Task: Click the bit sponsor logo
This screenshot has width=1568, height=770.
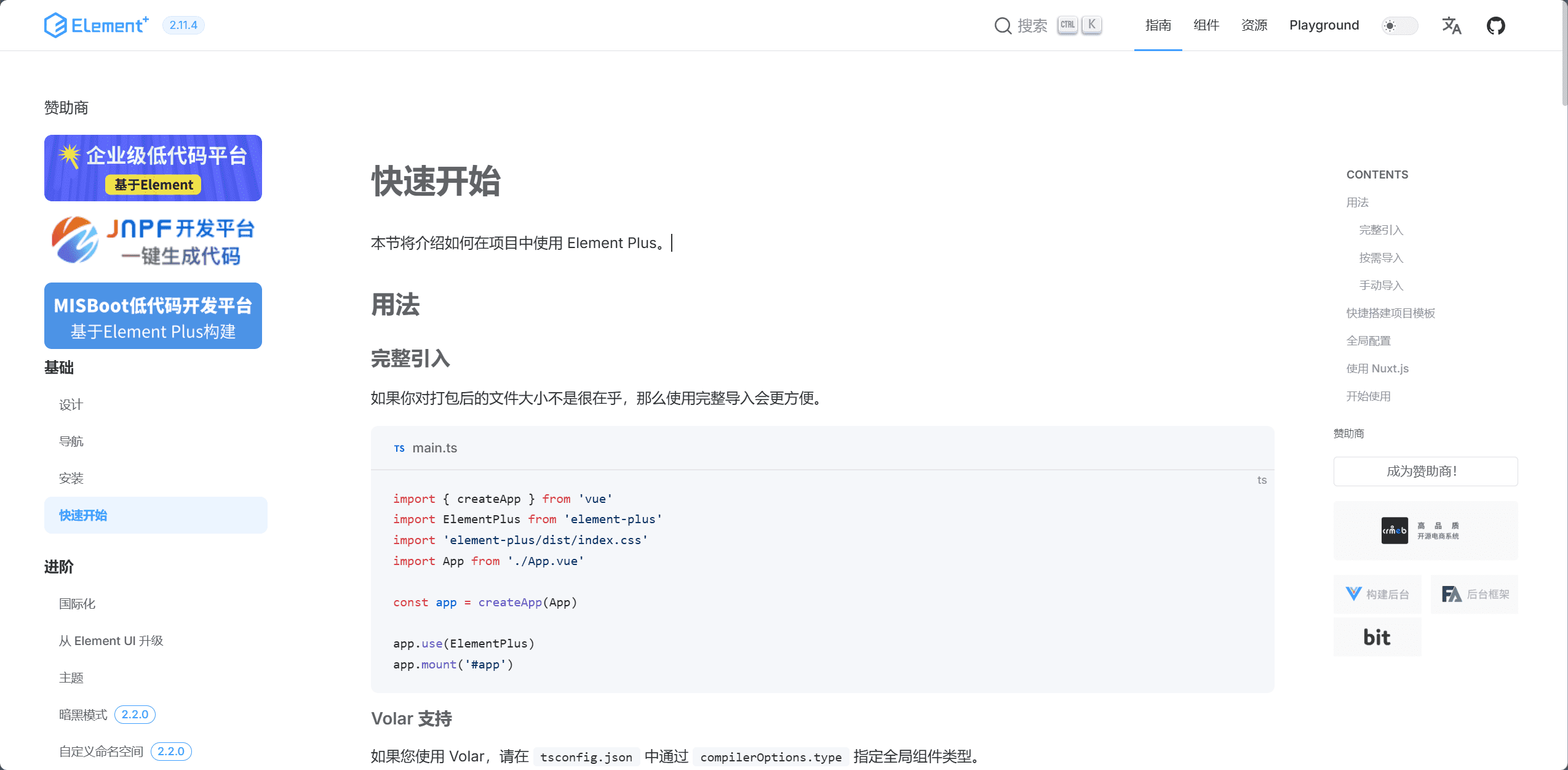Action: 1377,637
